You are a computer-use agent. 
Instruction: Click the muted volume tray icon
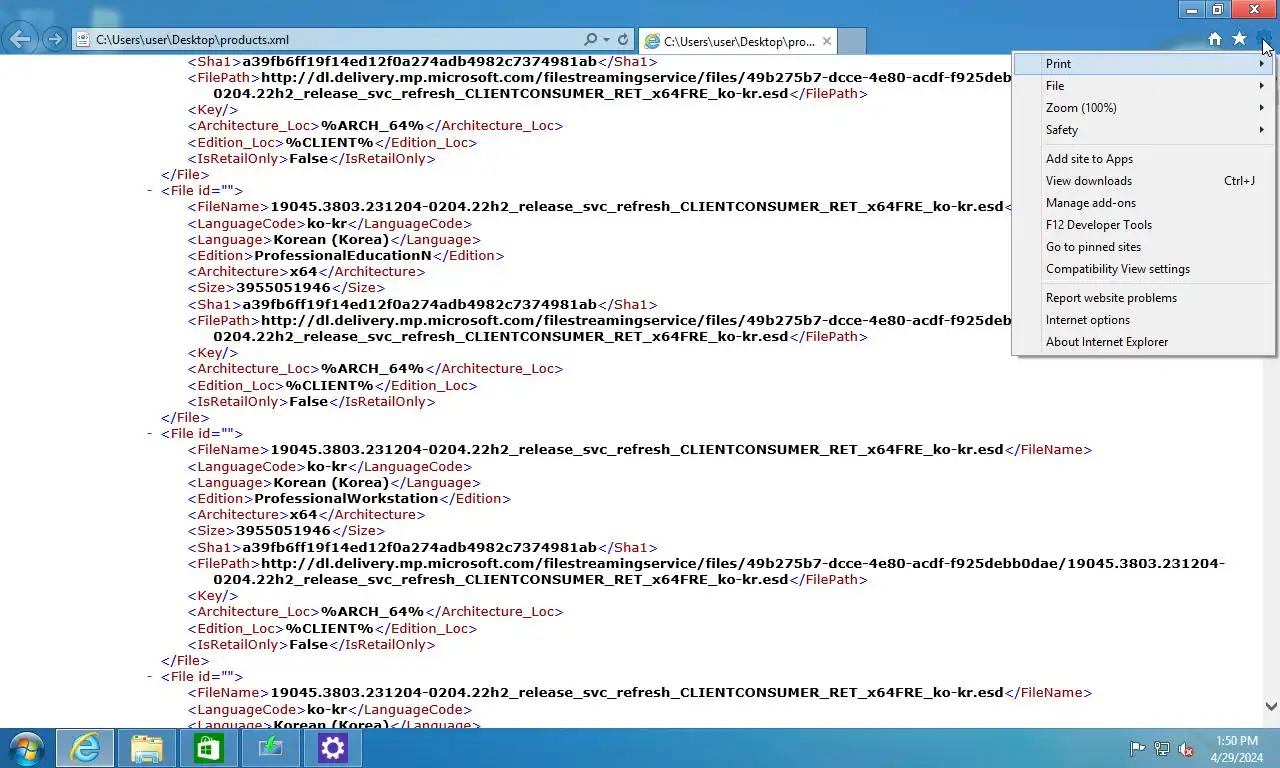tap(1186, 749)
